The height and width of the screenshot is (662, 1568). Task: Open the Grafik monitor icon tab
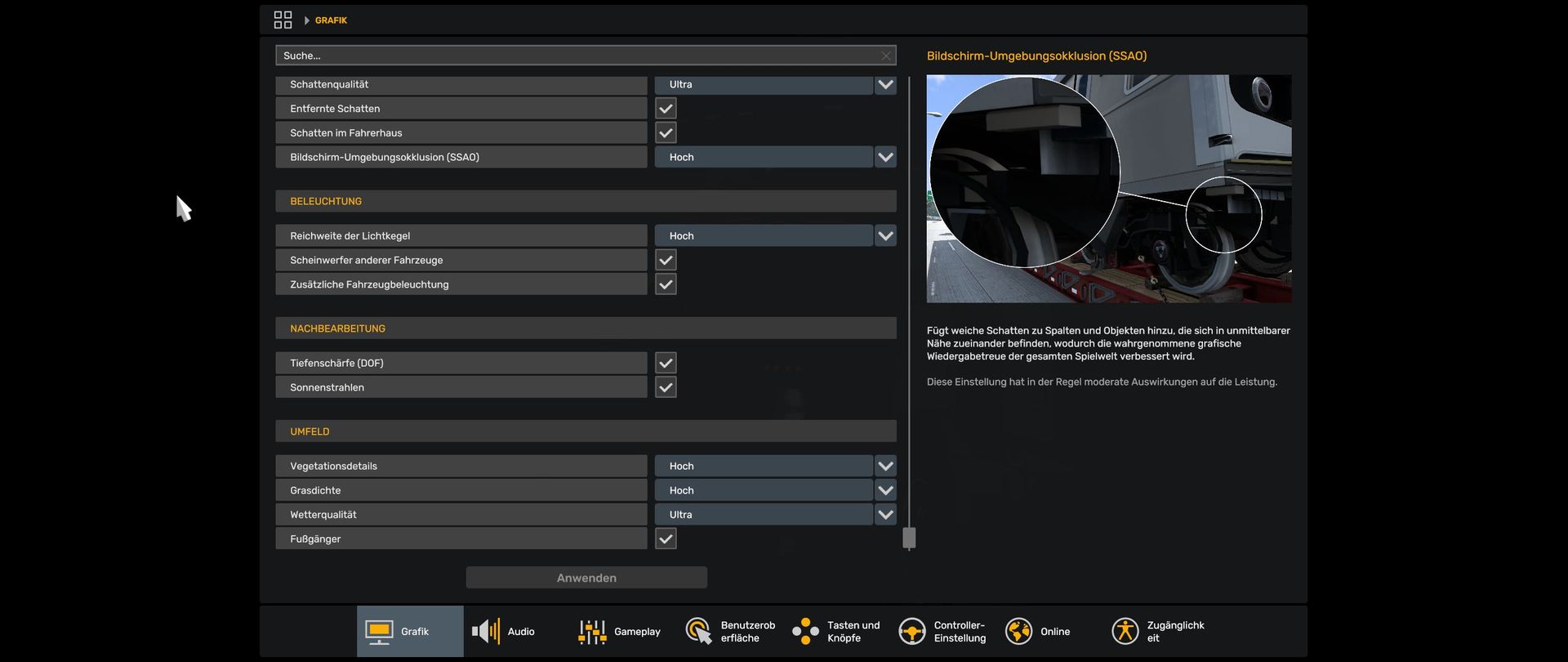coord(379,631)
